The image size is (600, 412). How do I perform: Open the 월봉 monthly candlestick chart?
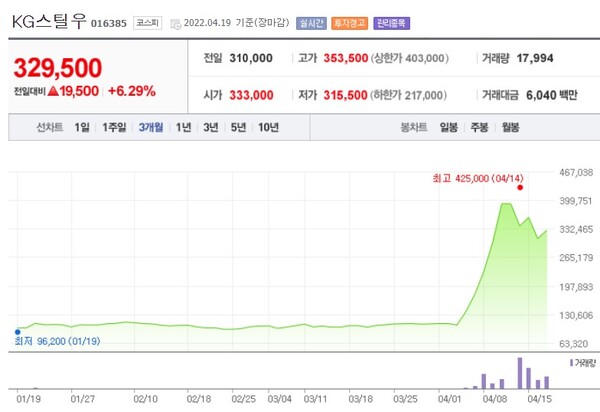pyautogui.click(x=511, y=127)
